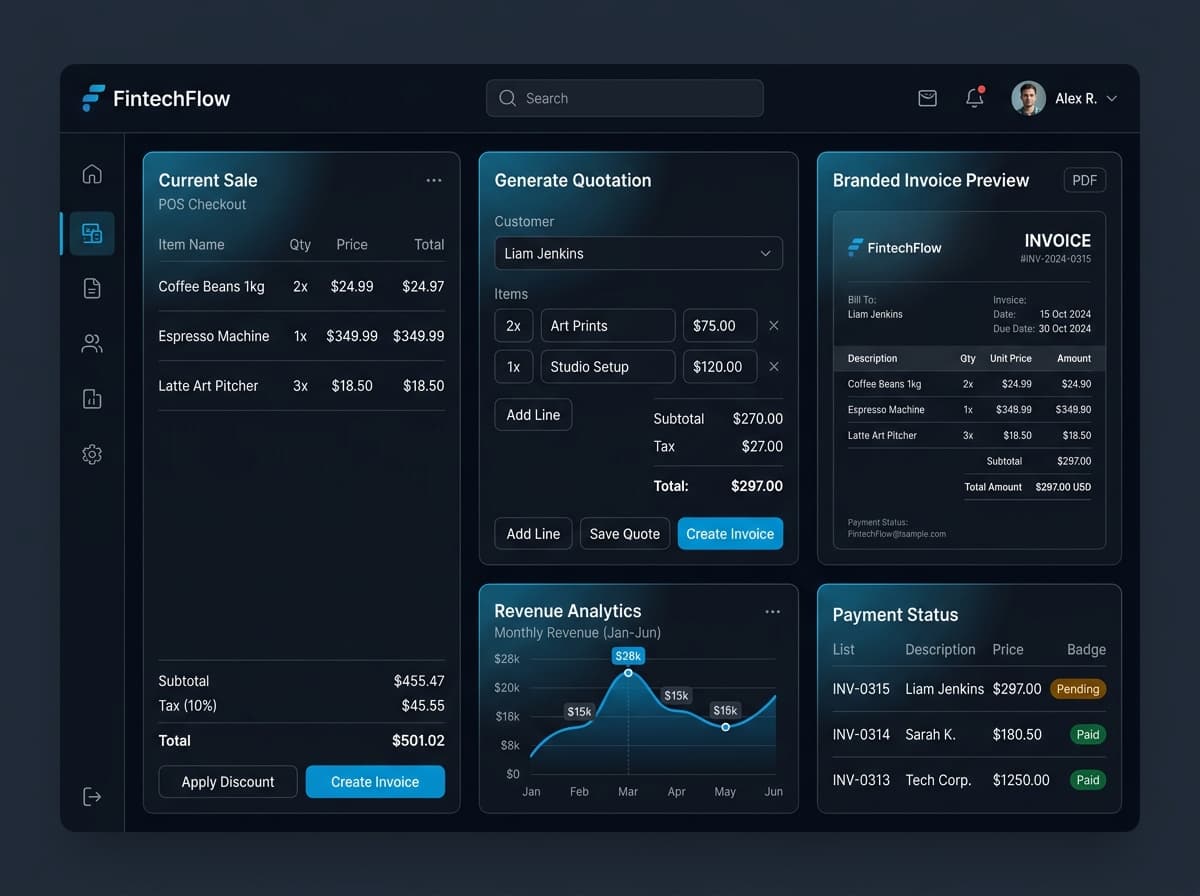Click the $297.00 quotation Total amount
This screenshot has width=1200, height=896.
click(x=757, y=486)
